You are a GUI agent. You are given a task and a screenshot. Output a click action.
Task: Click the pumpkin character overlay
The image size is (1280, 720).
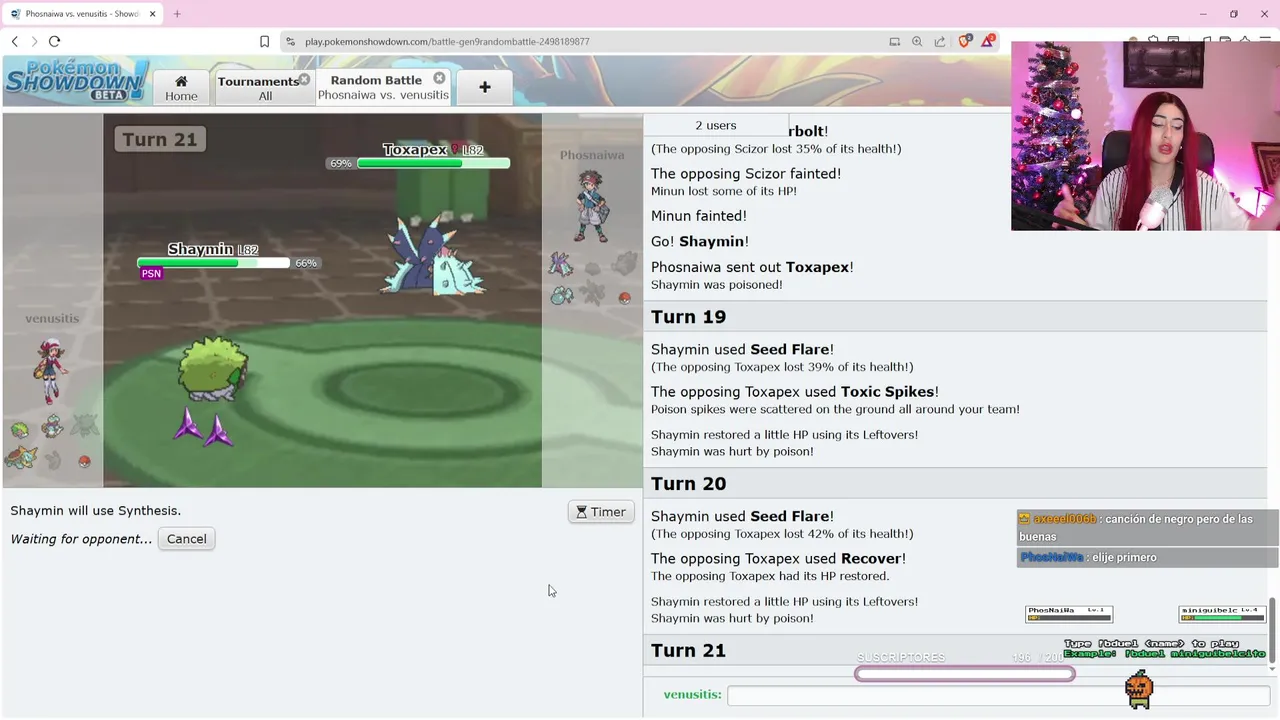[x=1139, y=689]
